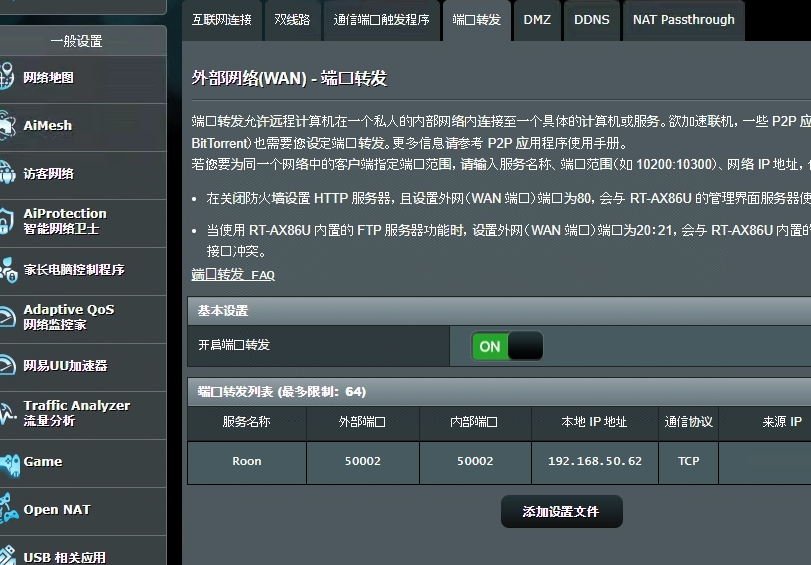Image resolution: width=811 pixels, height=565 pixels.
Task: Click the Game controller icon
Action: click(x=9, y=463)
